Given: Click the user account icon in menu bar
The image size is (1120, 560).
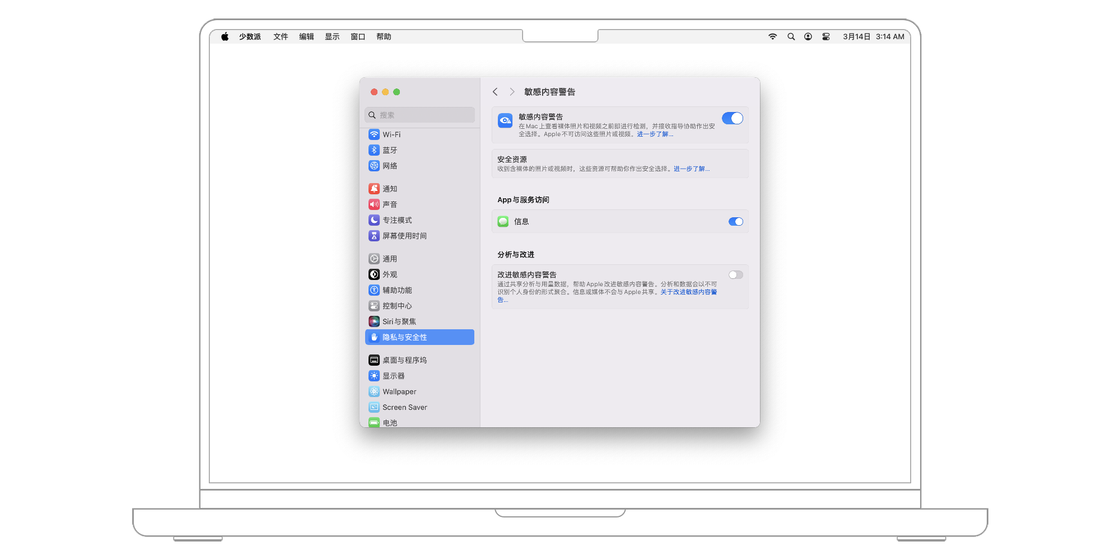Looking at the screenshot, I should pyautogui.click(x=808, y=36).
